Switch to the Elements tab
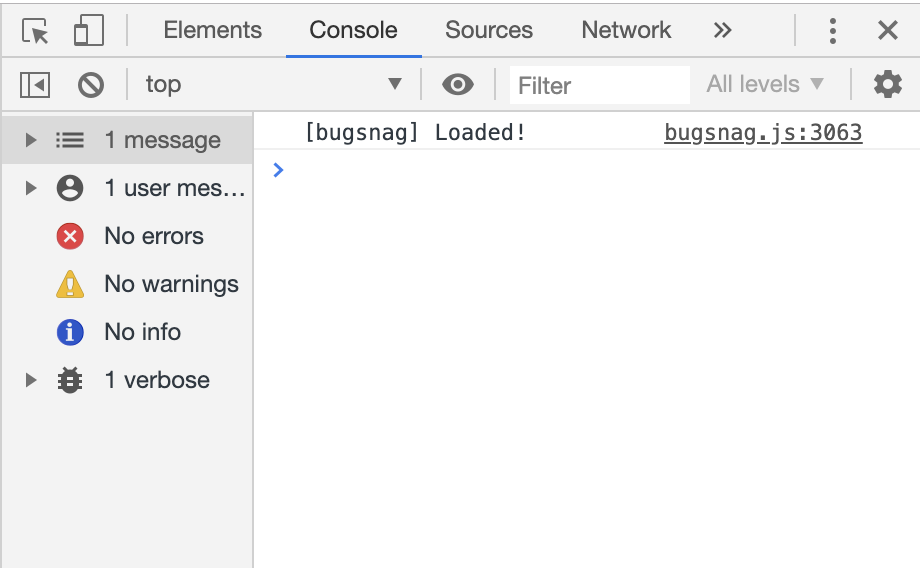Viewport: 920px width, 568px height. point(212,31)
